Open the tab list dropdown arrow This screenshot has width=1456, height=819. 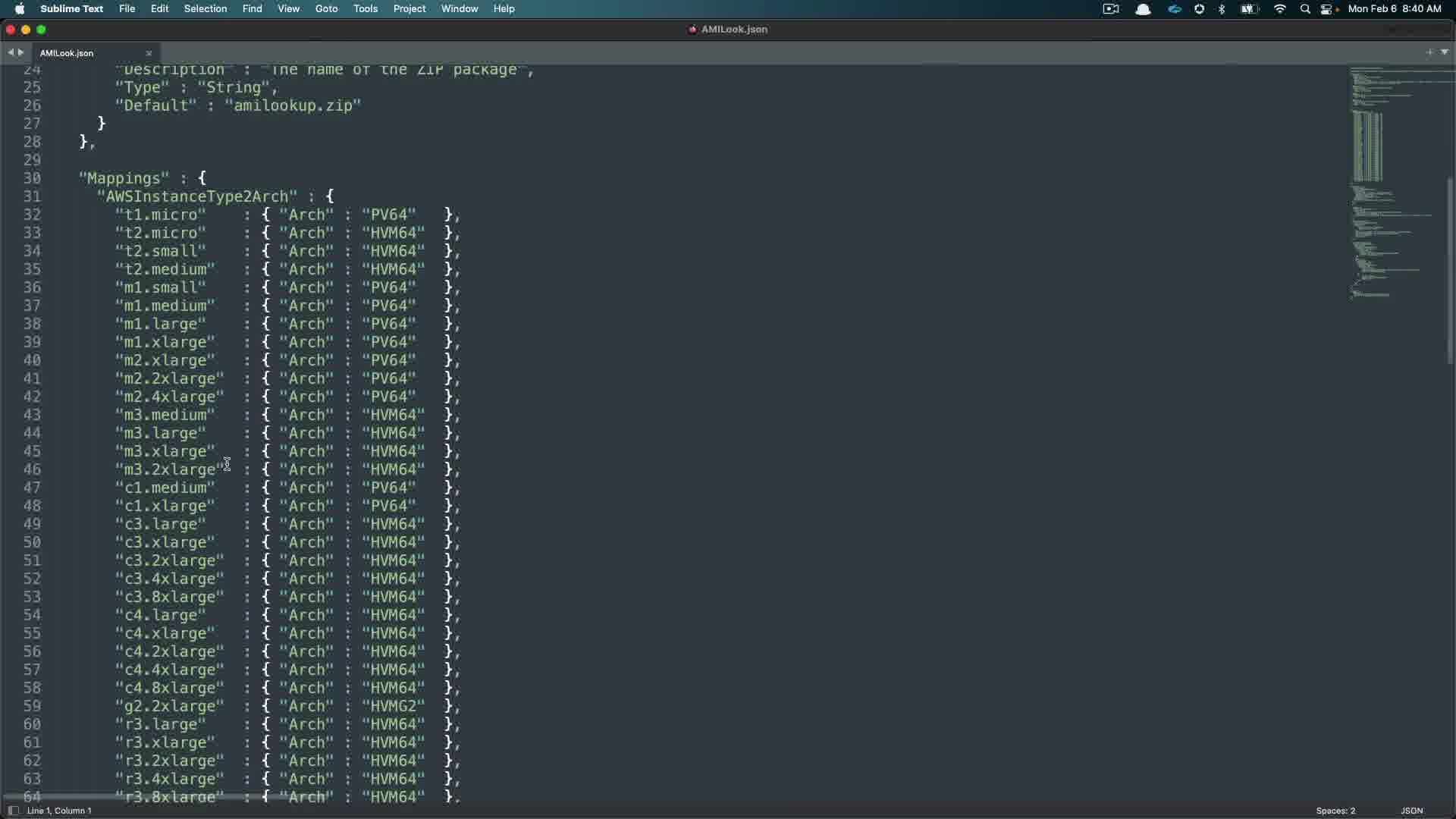(1445, 52)
